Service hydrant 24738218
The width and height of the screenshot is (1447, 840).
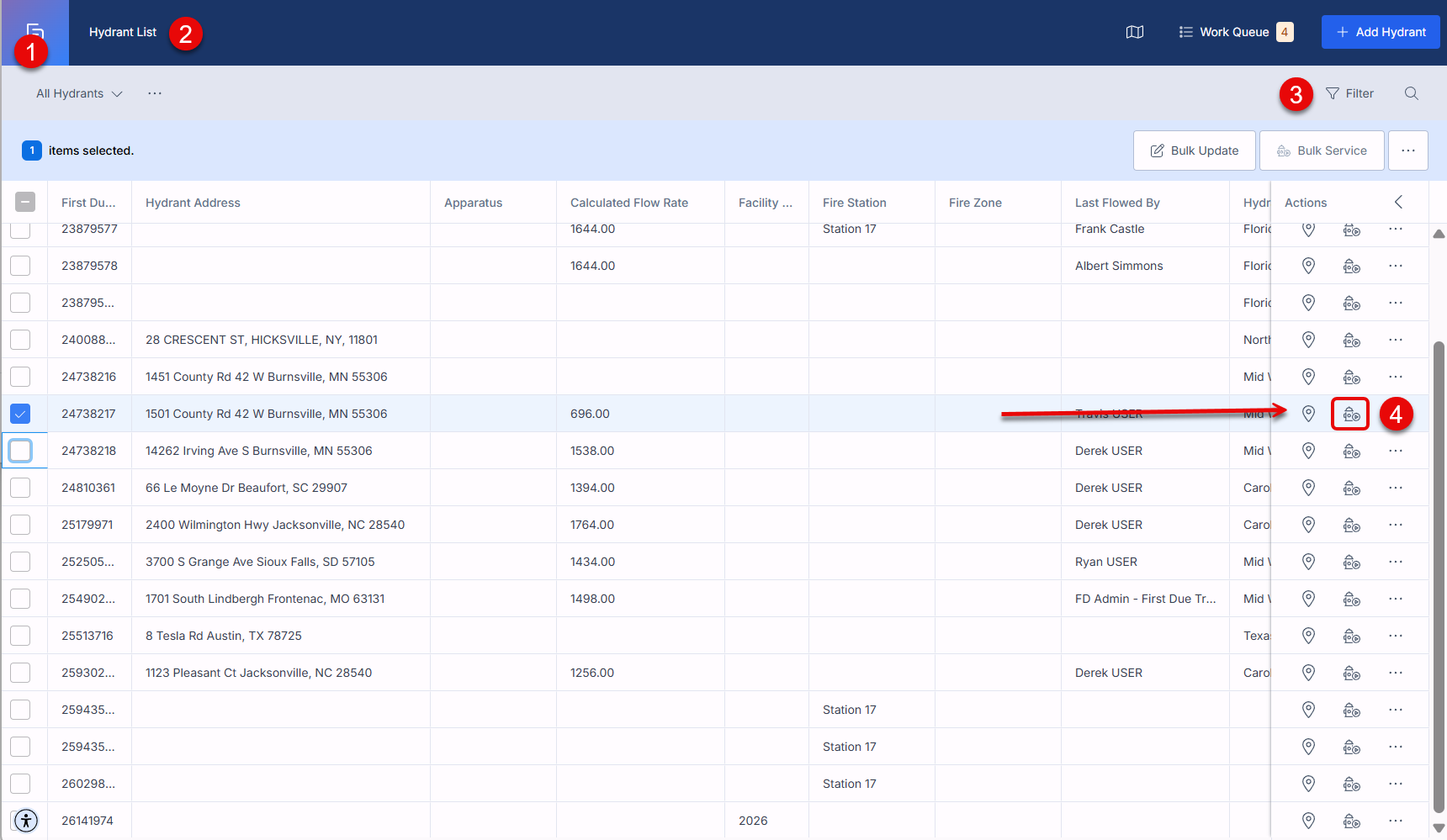click(x=1352, y=451)
